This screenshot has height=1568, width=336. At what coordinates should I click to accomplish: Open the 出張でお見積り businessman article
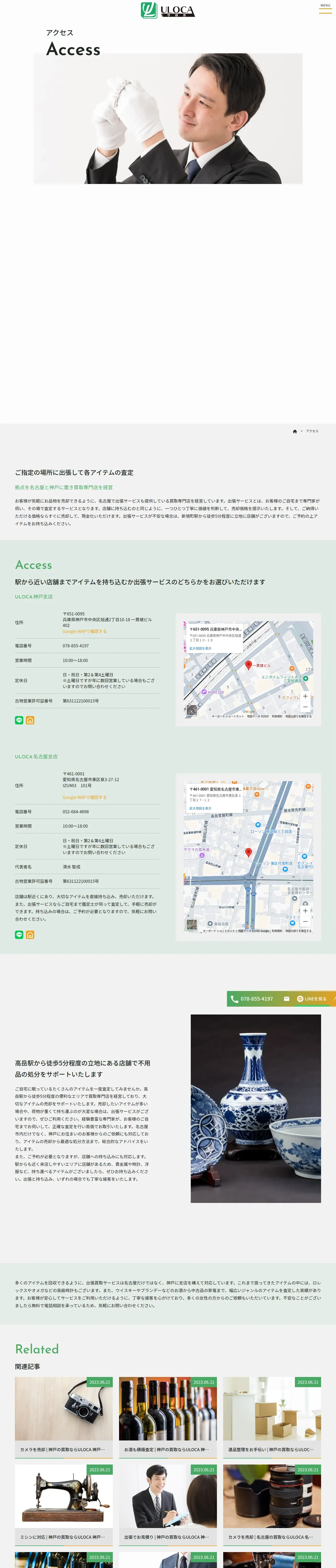click(x=168, y=1497)
